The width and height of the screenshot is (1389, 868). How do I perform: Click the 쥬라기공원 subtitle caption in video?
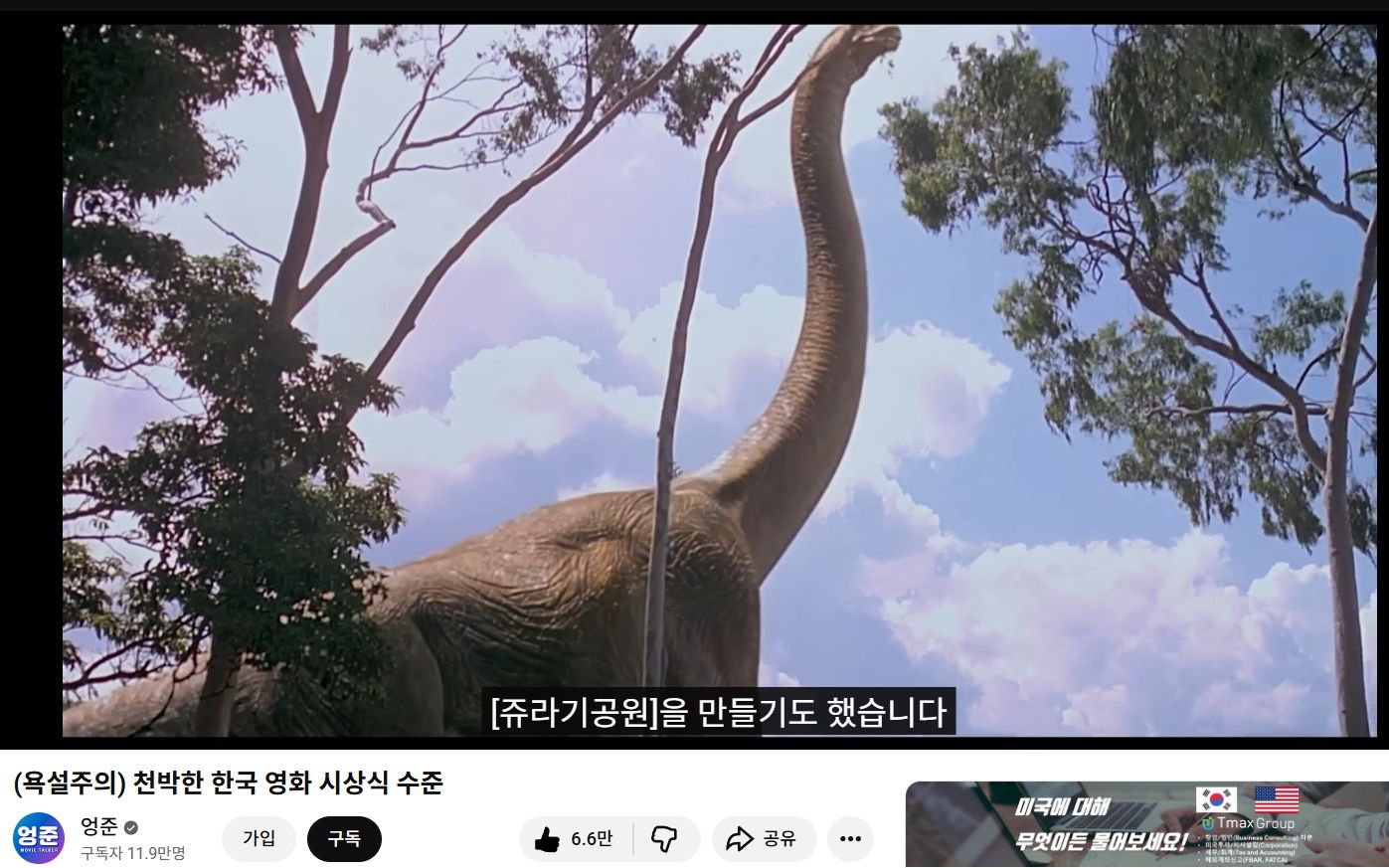[718, 712]
